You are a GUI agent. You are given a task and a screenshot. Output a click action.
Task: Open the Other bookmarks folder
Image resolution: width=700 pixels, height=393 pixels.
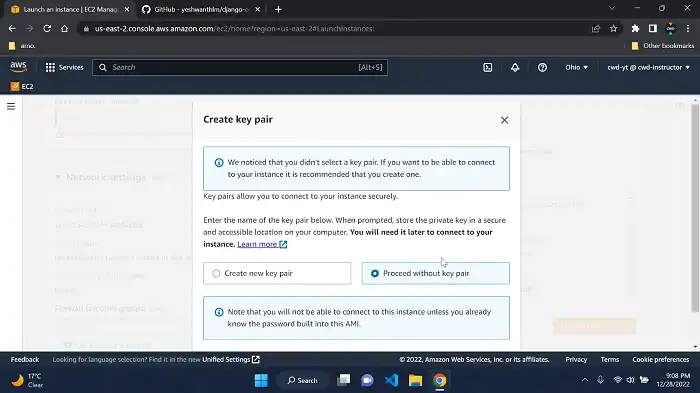pyautogui.click(x=663, y=46)
